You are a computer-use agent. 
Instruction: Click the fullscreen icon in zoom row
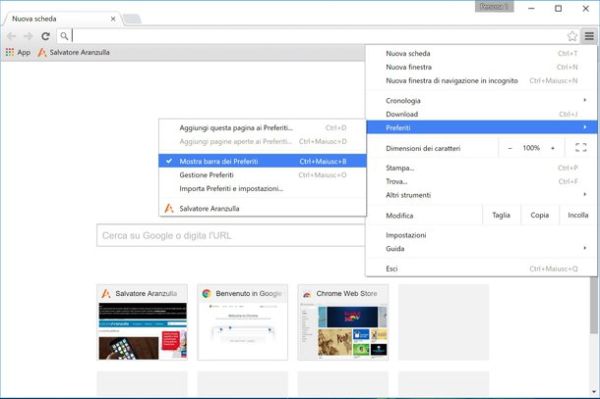(x=581, y=148)
